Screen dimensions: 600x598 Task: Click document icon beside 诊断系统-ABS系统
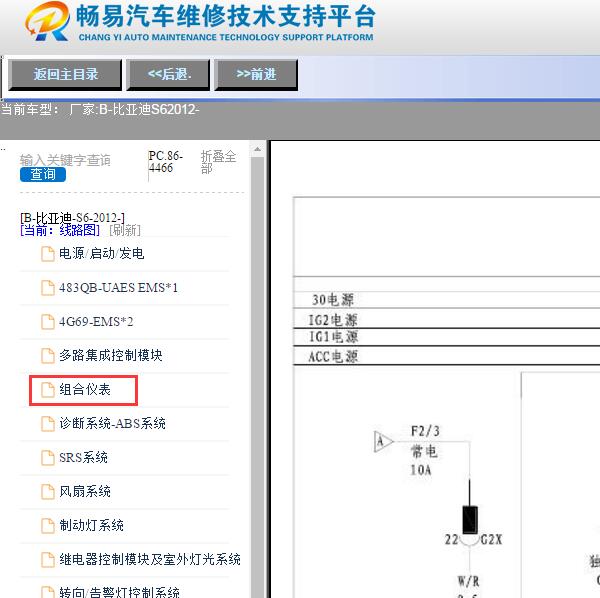pos(48,424)
